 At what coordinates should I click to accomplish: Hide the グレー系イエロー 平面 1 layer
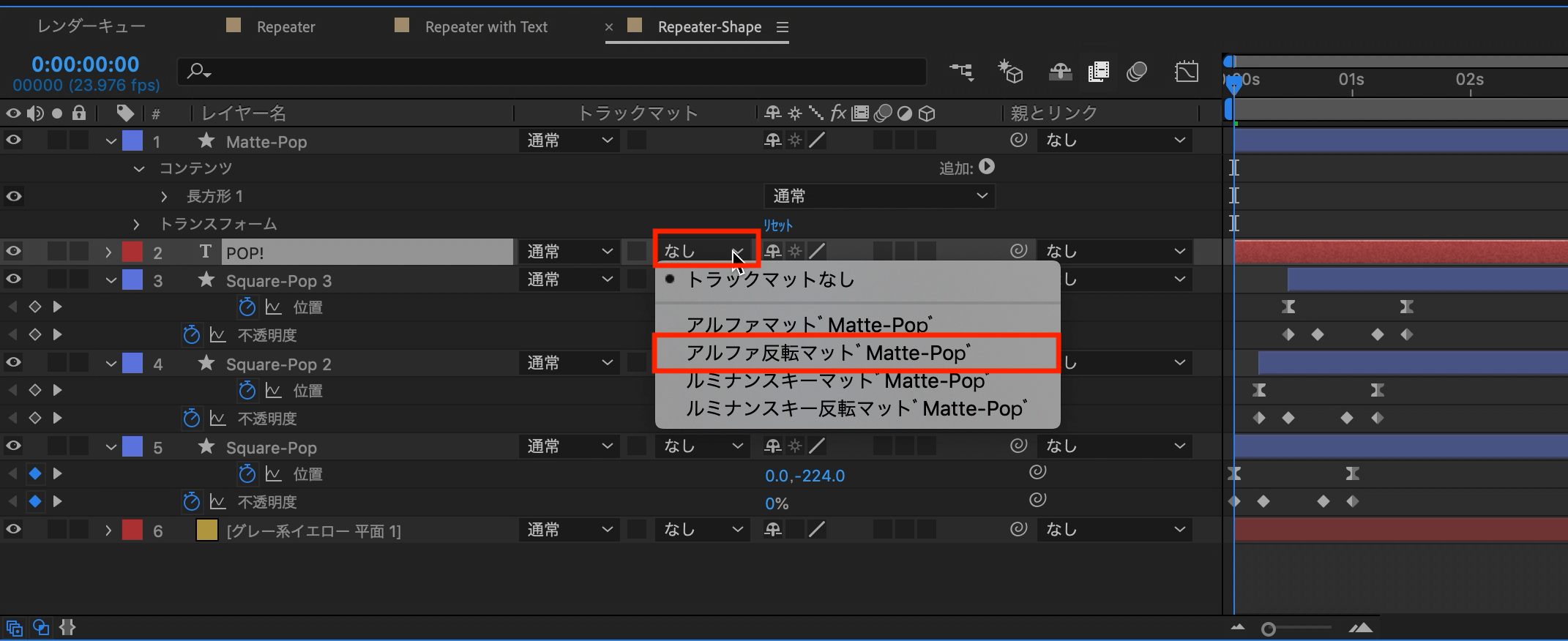coord(13,530)
